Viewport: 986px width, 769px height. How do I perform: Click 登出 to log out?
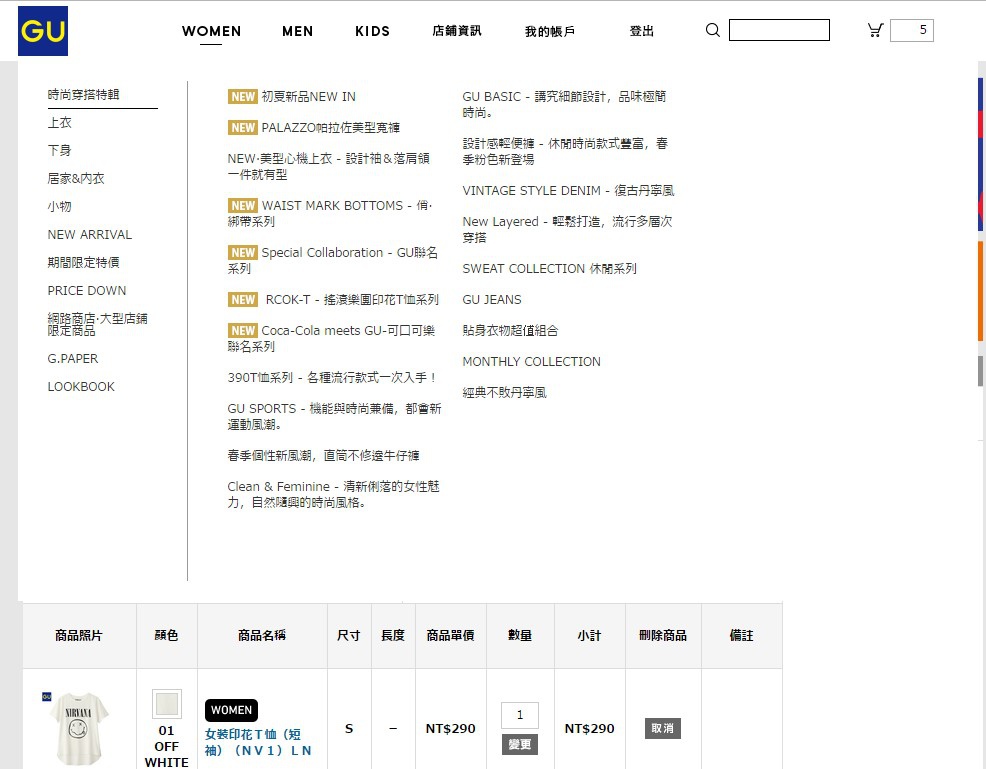click(641, 31)
